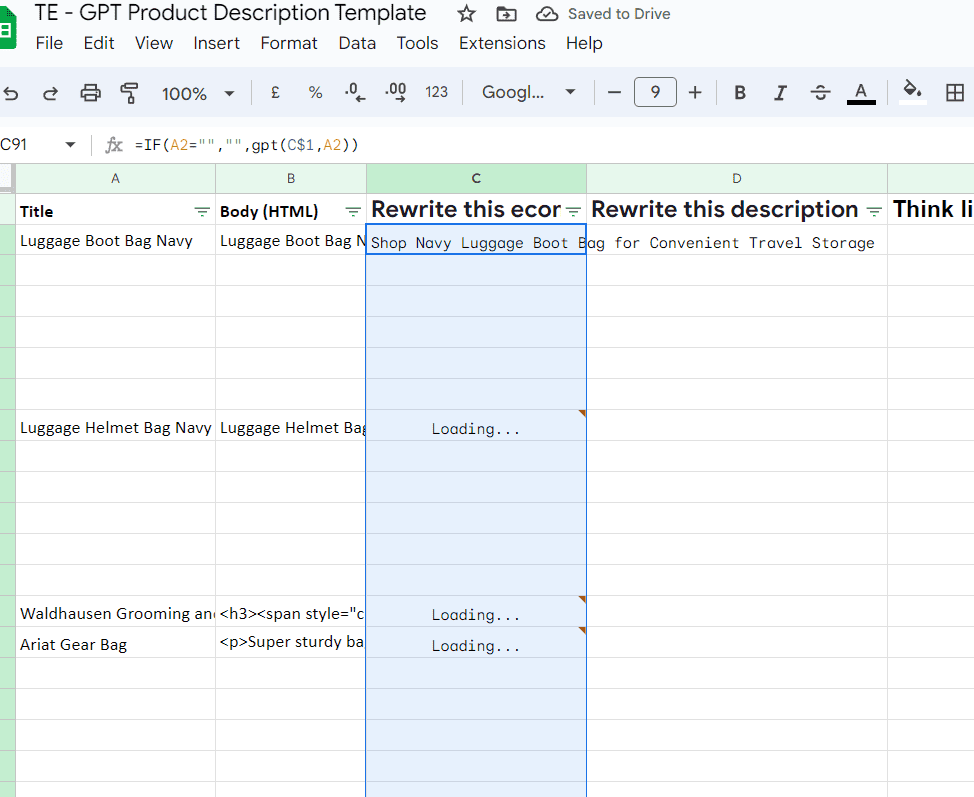Click the fx function icon
This screenshot has width=974, height=797.
pos(114,145)
